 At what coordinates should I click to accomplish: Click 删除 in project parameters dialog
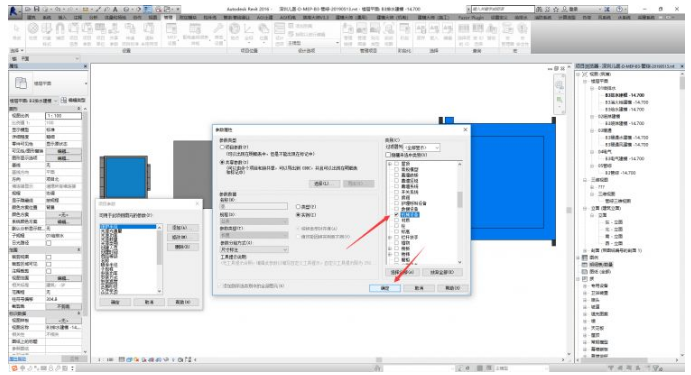tap(183, 247)
